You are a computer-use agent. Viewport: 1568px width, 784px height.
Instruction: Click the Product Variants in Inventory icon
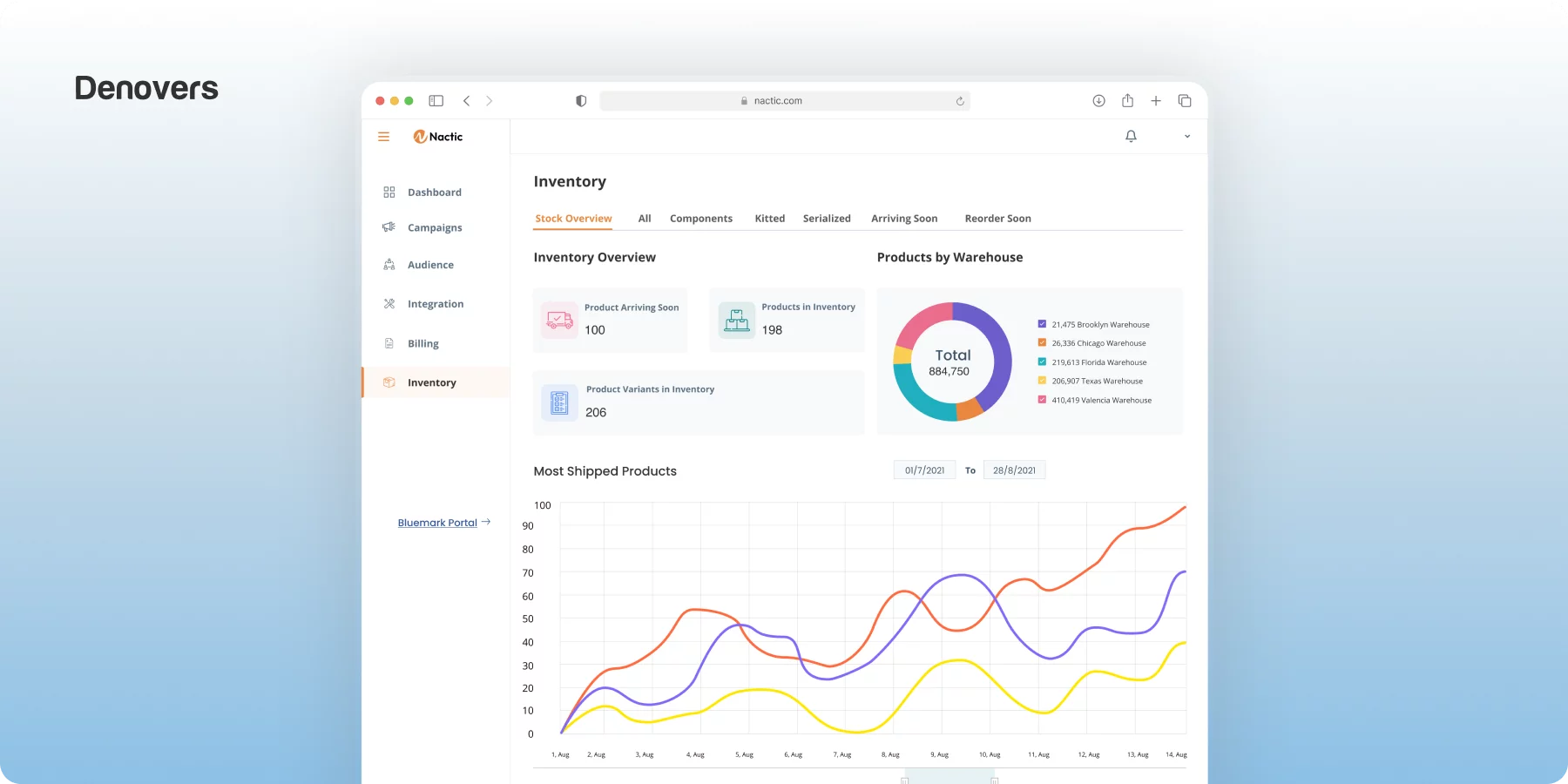559,402
